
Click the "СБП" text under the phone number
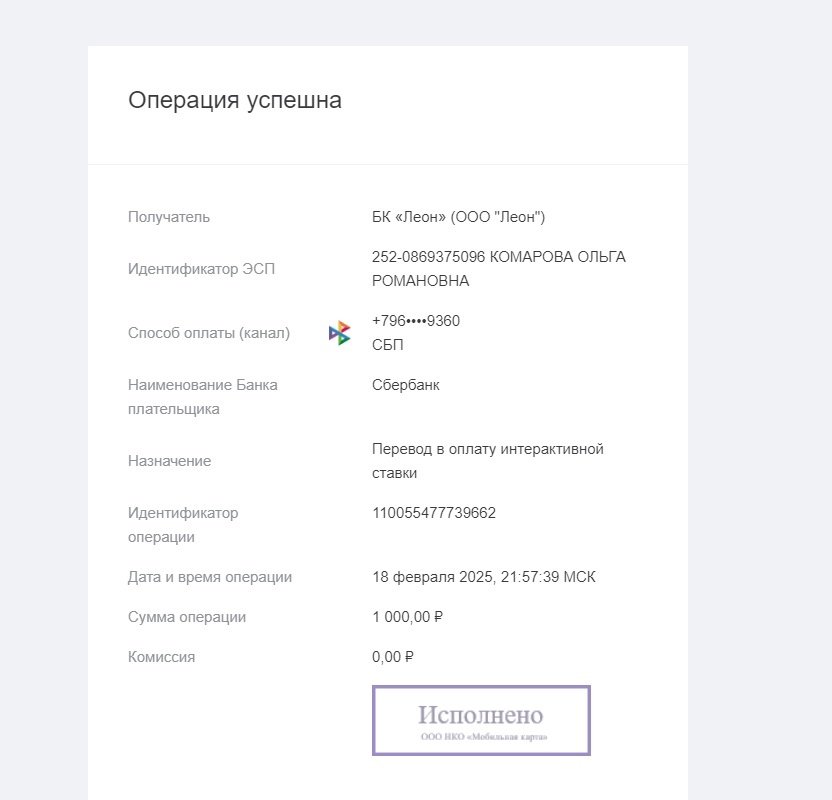[x=388, y=345]
